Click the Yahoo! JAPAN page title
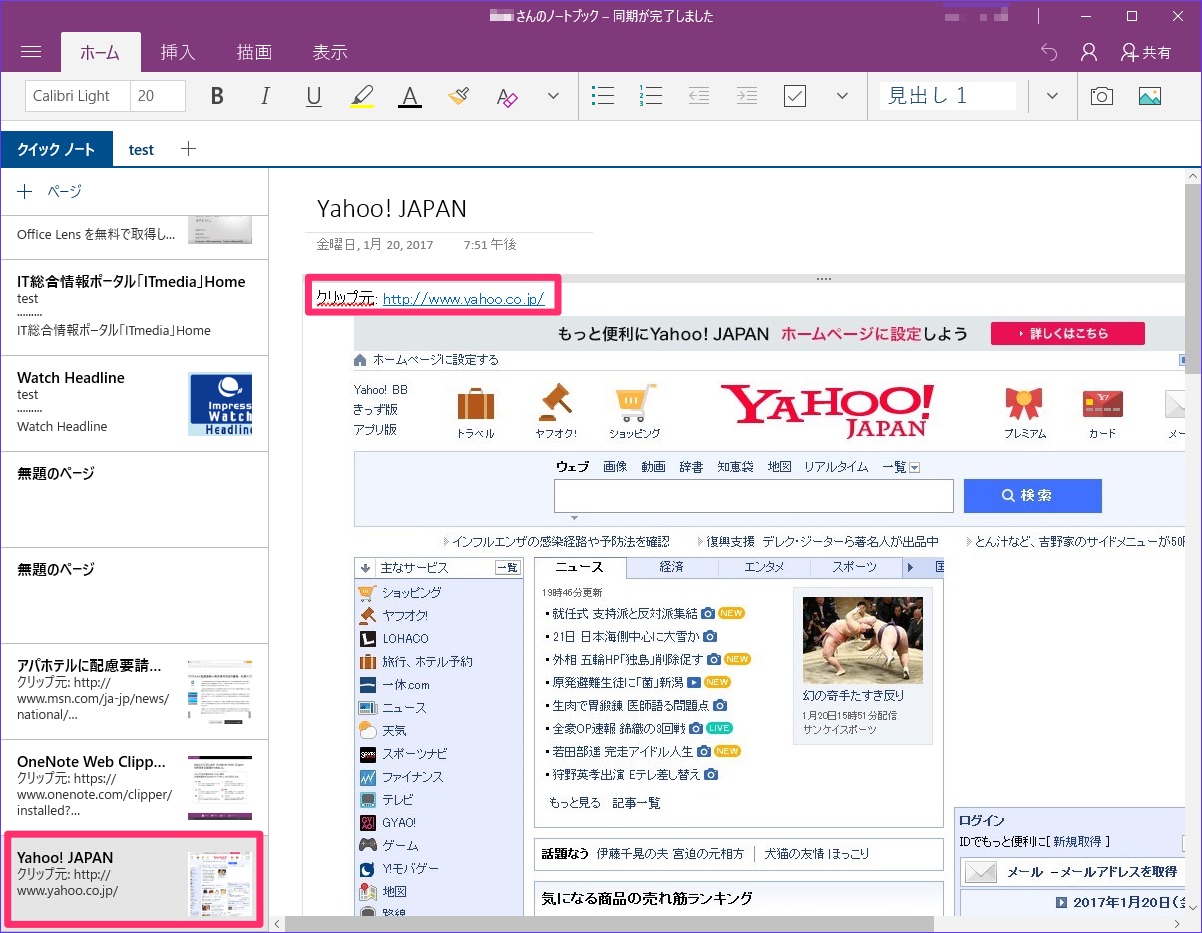The height and width of the screenshot is (933, 1202). [391, 208]
